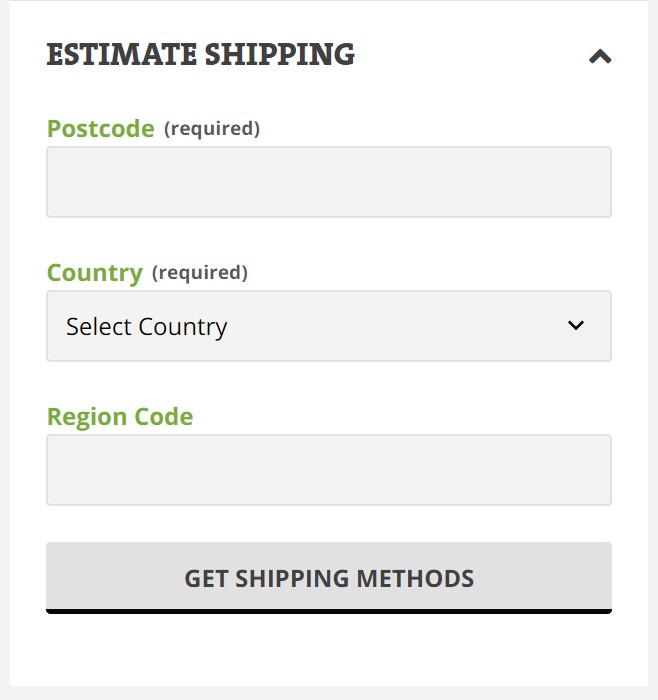Click the Region Code input field
The height and width of the screenshot is (700, 658).
click(x=328, y=470)
